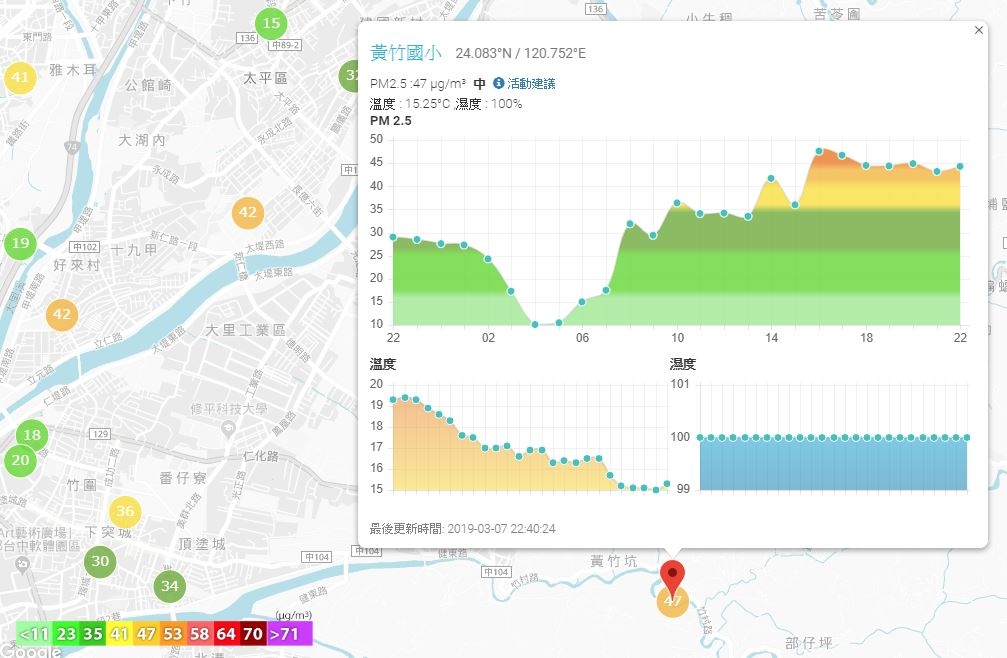The height and width of the screenshot is (658, 1007).
Task: Select the yellow 41 sensor marker
Action: pos(20,78)
